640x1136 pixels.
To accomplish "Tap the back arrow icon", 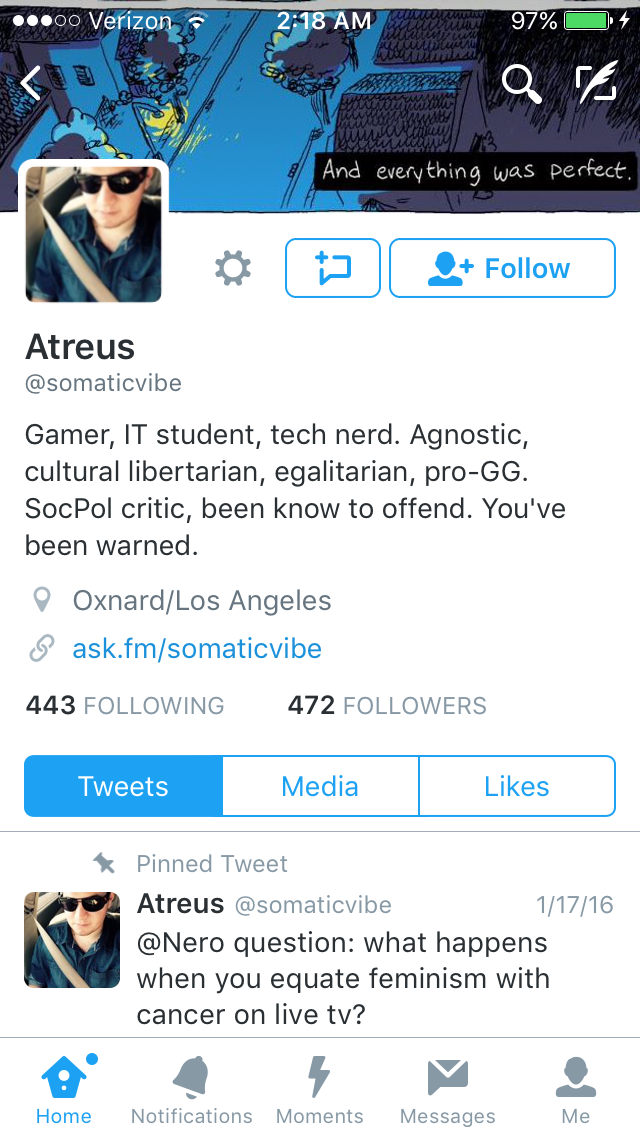I will coord(31,82).
